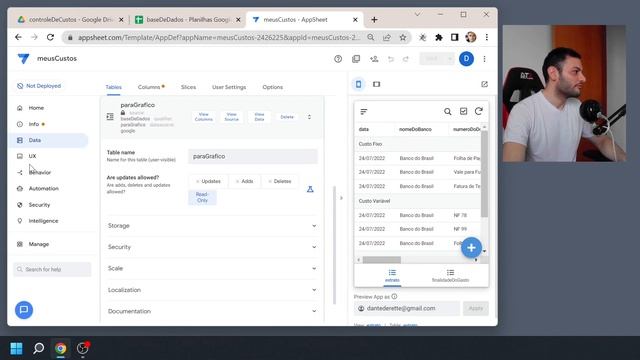Click the flask icon beside update options
The width and height of the screenshot is (640, 360).
click(x=310, y=189)
